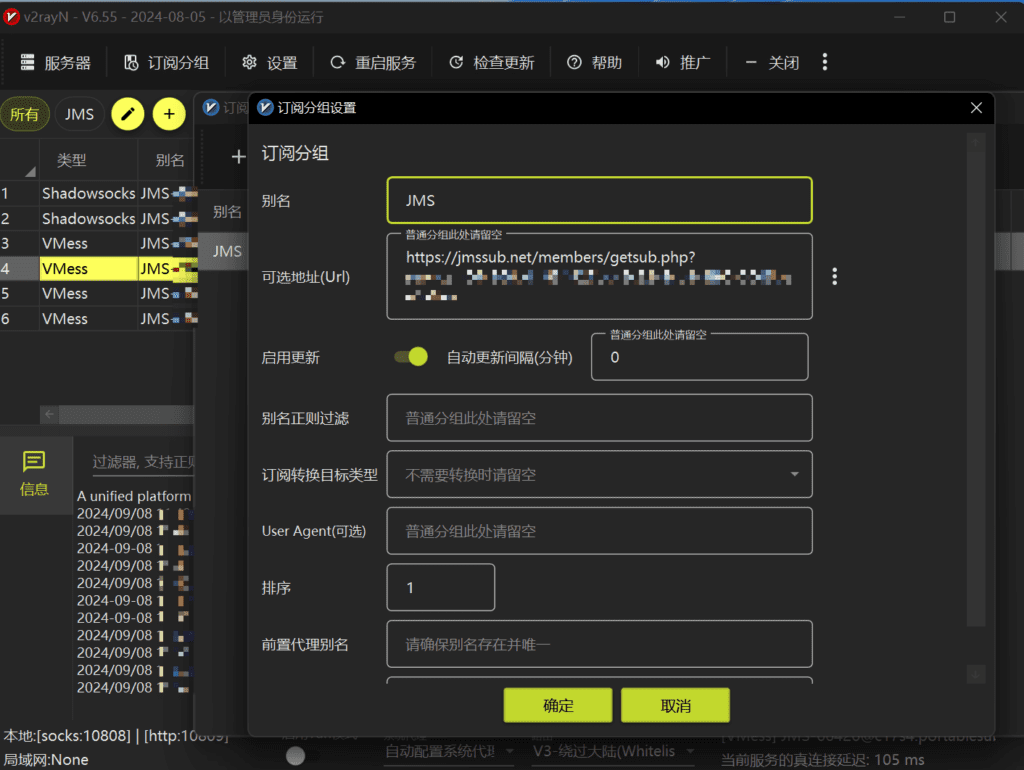Open the 设置 menu
The width and height of the screenshot is (1024, 770).
pyautogui.click(x=269, y=63)
